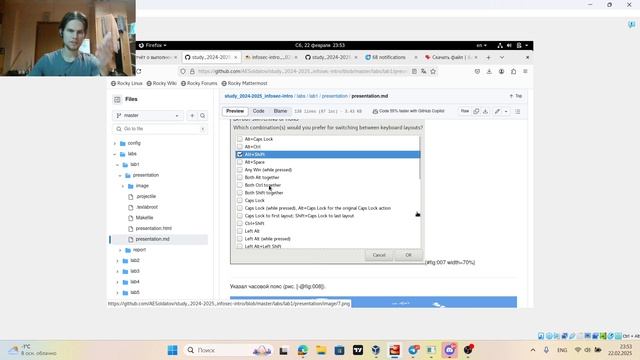This screenshot has width=640, height=360.
Task: Open the GNOME en keyboard layout menu
Action: (x=482, y=45)
